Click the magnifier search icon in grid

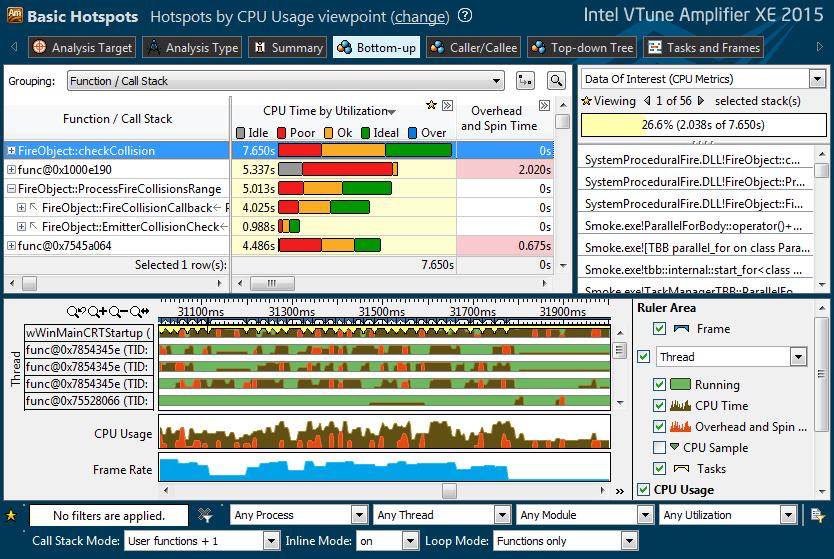556,81
